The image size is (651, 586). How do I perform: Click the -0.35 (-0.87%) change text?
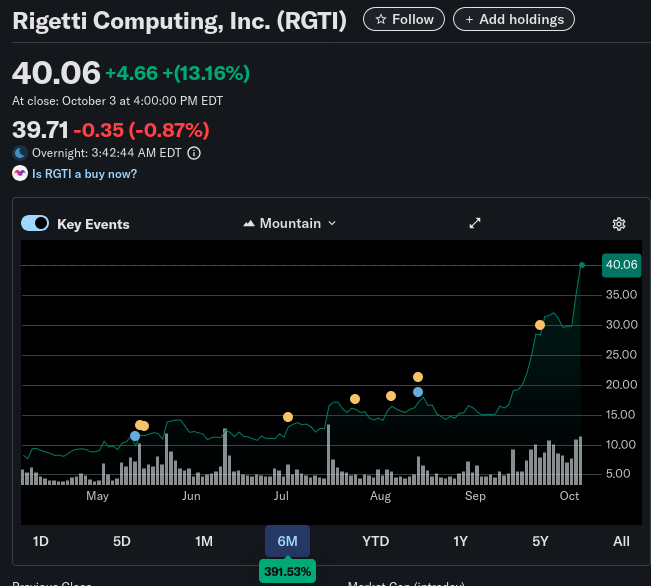pyautogui.click(x=141, y=130)
